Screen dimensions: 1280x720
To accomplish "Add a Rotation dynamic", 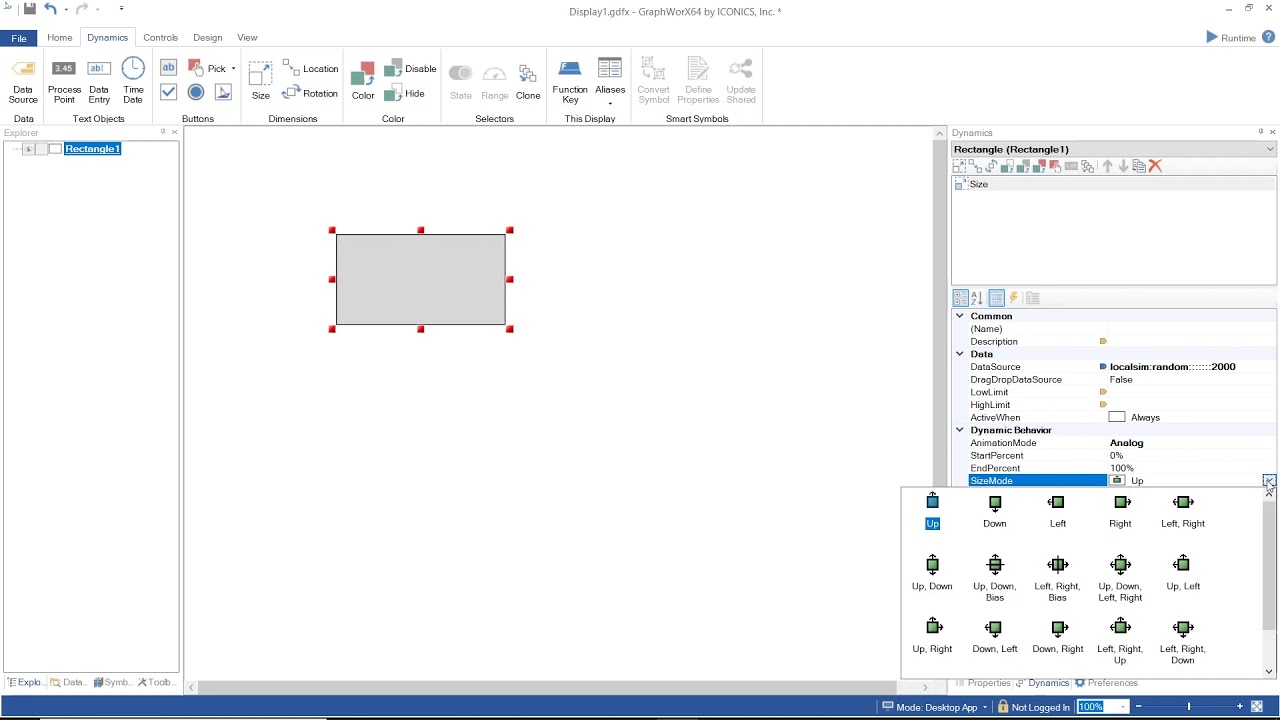I will (311, 93).
